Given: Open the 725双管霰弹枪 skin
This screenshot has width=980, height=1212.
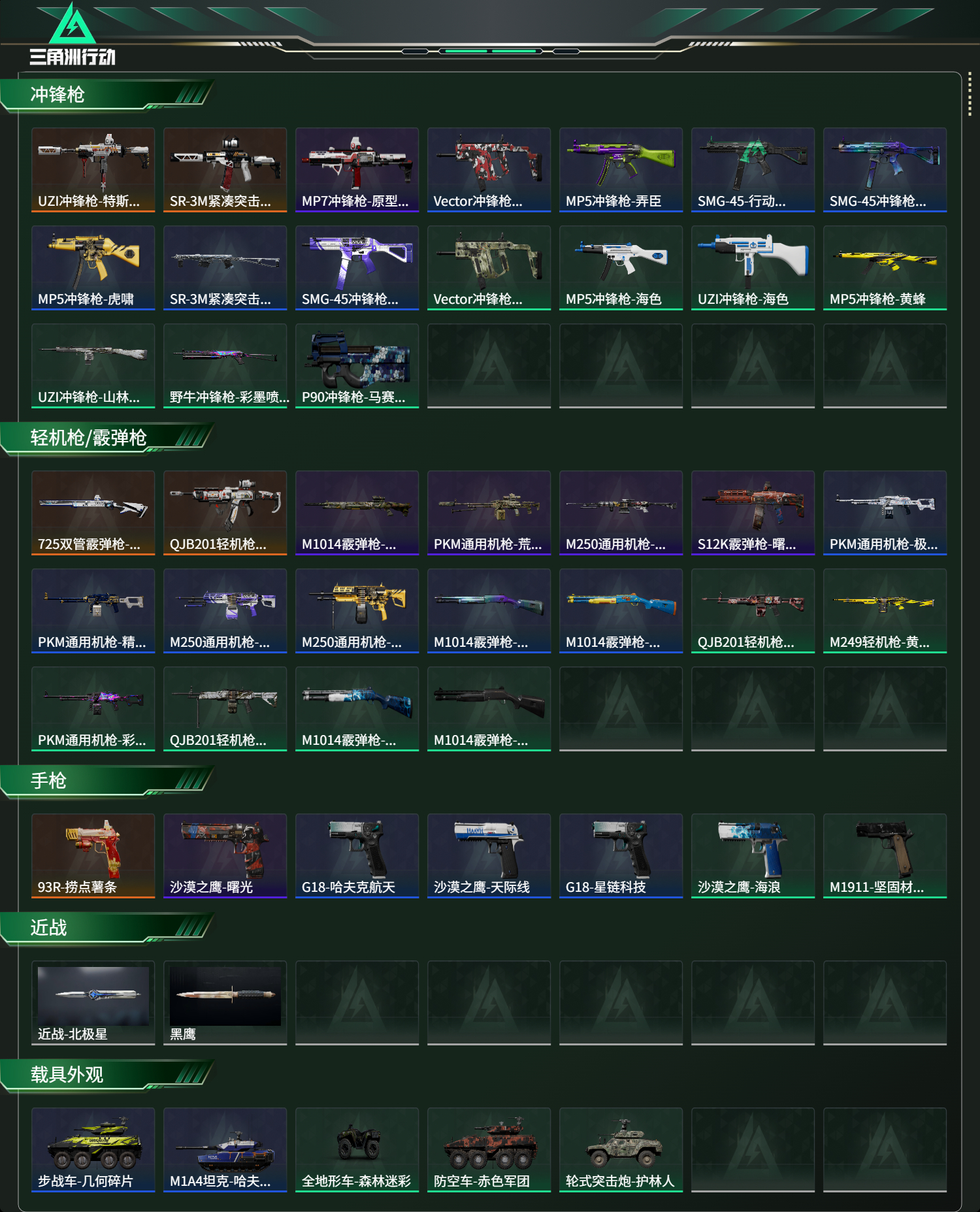Looking at the screenshot, I should point(93,513).
